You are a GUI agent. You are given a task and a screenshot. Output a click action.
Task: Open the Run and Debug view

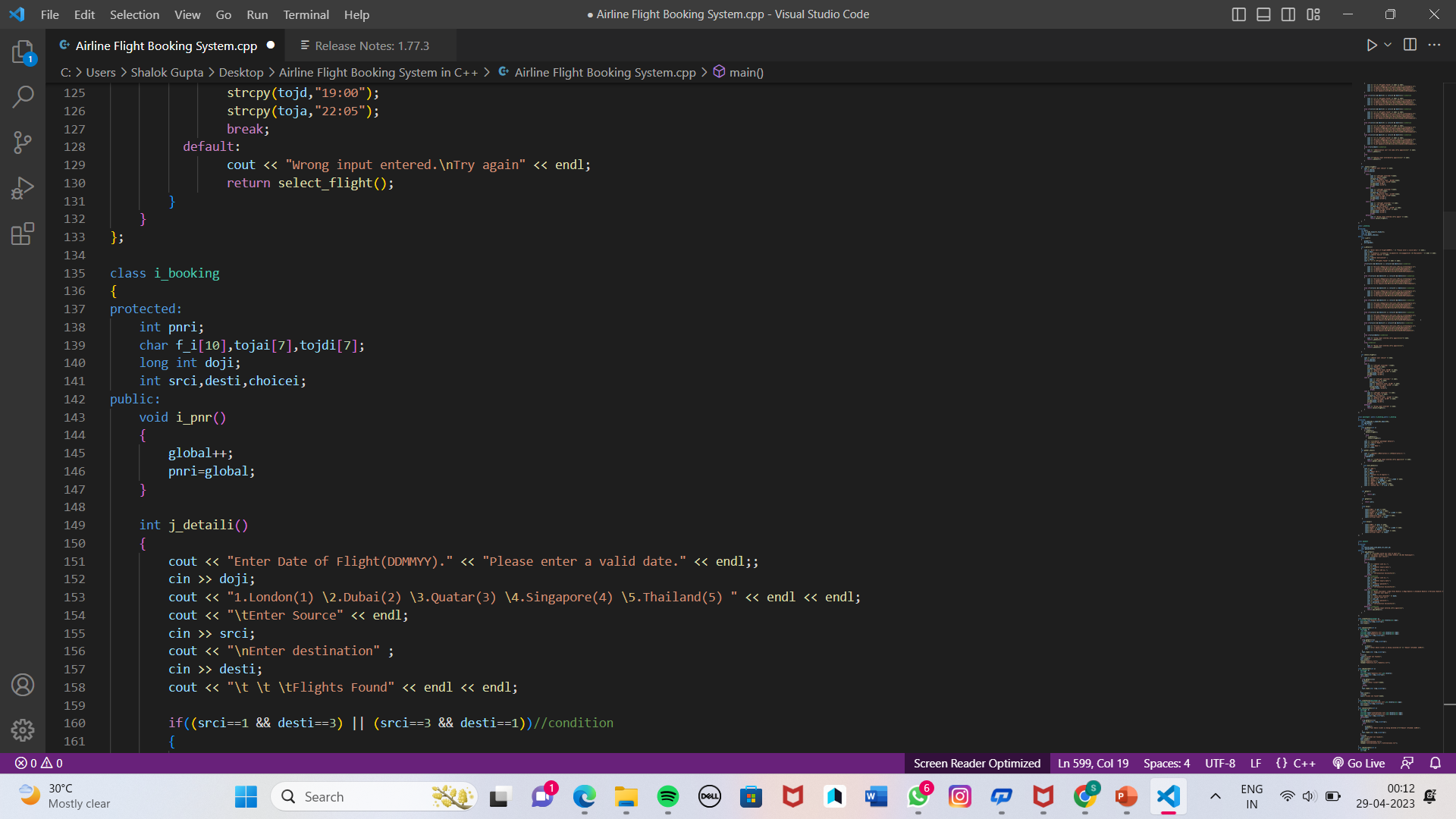[23, 188]
